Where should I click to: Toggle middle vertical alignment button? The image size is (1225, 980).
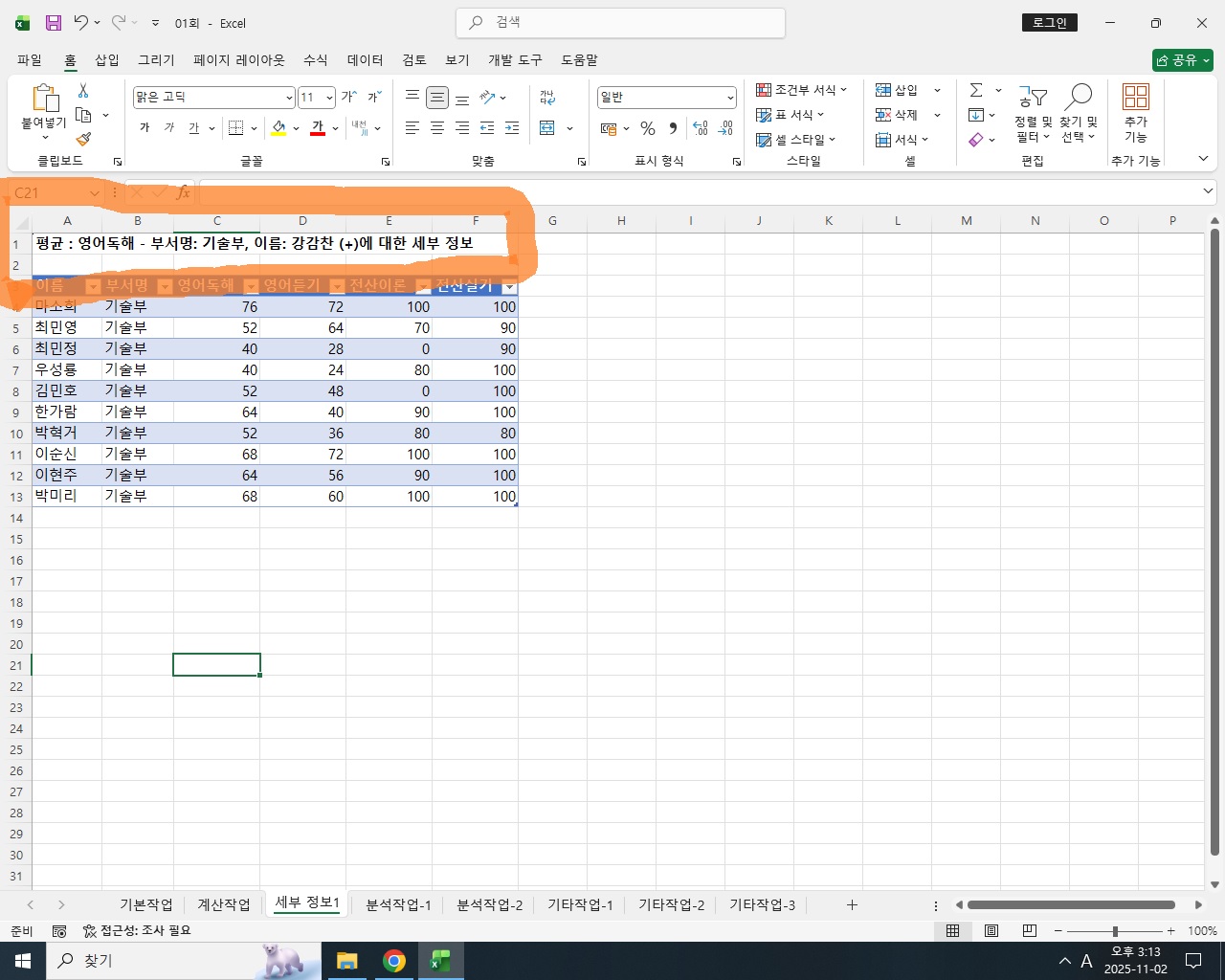click(x=437, y=97)
